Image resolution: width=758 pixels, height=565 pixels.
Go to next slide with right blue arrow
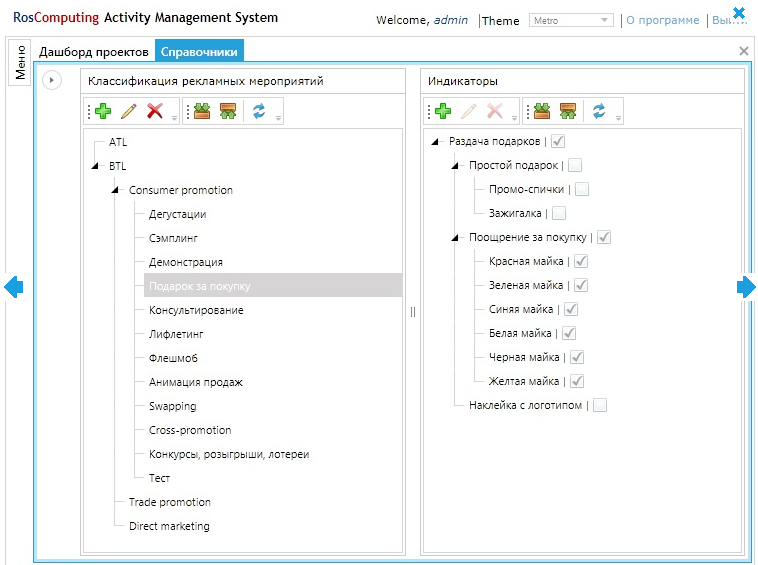746,287
